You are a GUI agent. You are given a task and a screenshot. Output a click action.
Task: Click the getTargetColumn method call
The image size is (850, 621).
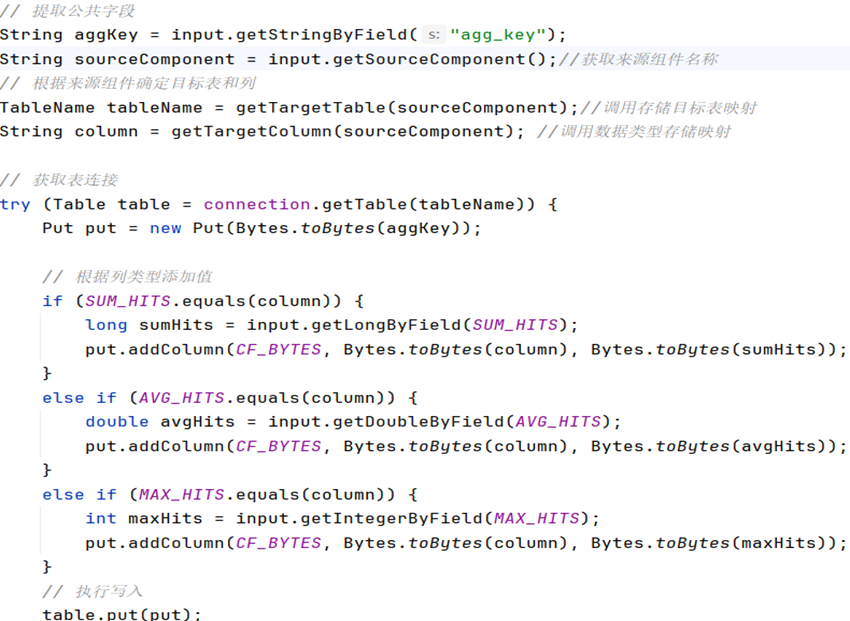click(x=252, y=132)
